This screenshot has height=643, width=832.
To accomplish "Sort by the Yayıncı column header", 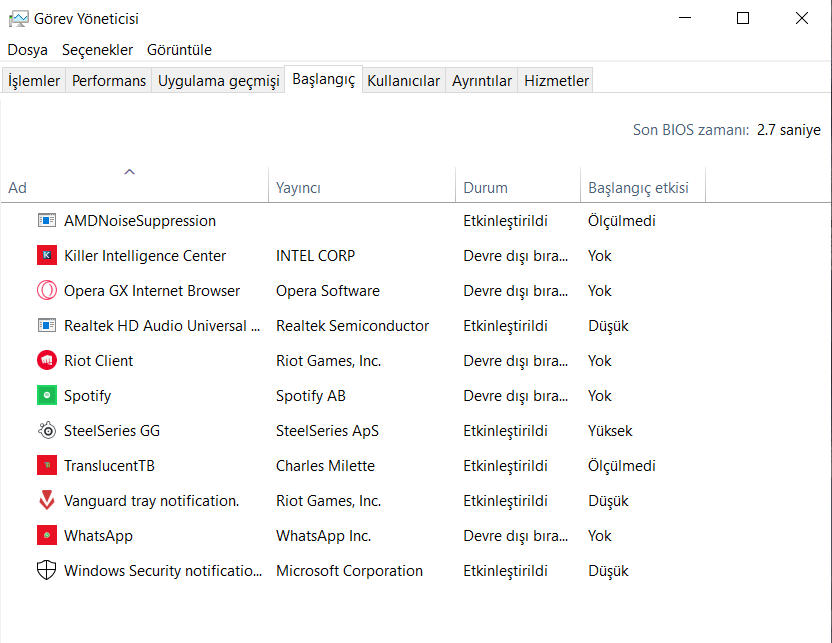I will pyautogui.click(x=360, y=187).
